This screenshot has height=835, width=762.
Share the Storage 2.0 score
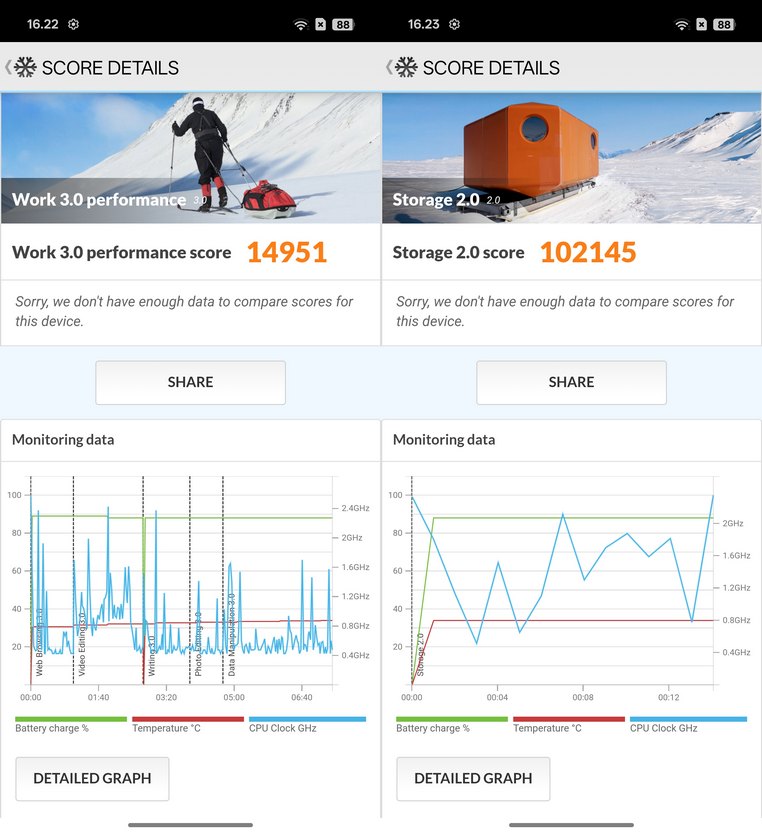(x=571, y=382)
